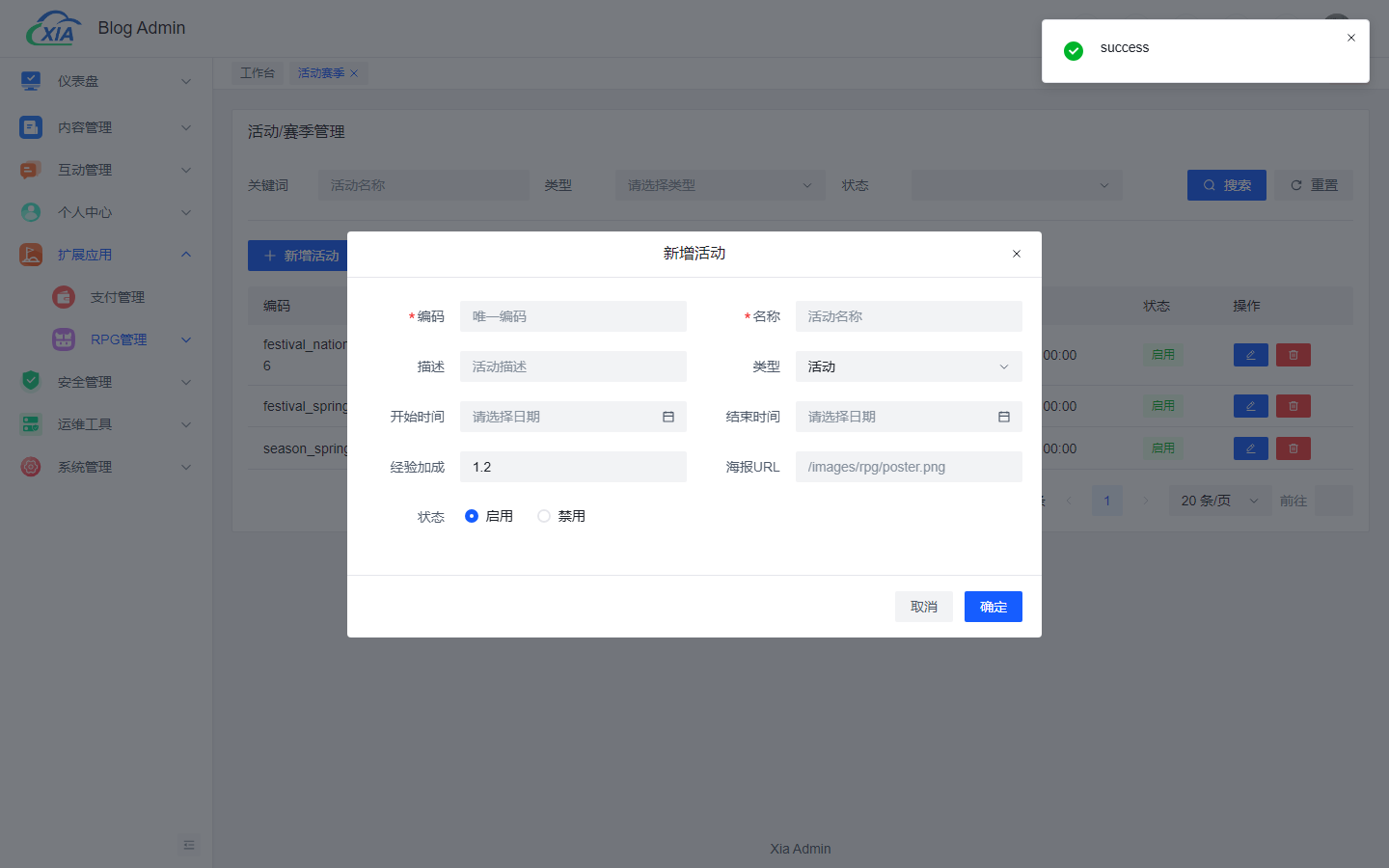Go to next page arrow
The width and height of the screenshot is (1389, 868).
[x=1146, y=501]
